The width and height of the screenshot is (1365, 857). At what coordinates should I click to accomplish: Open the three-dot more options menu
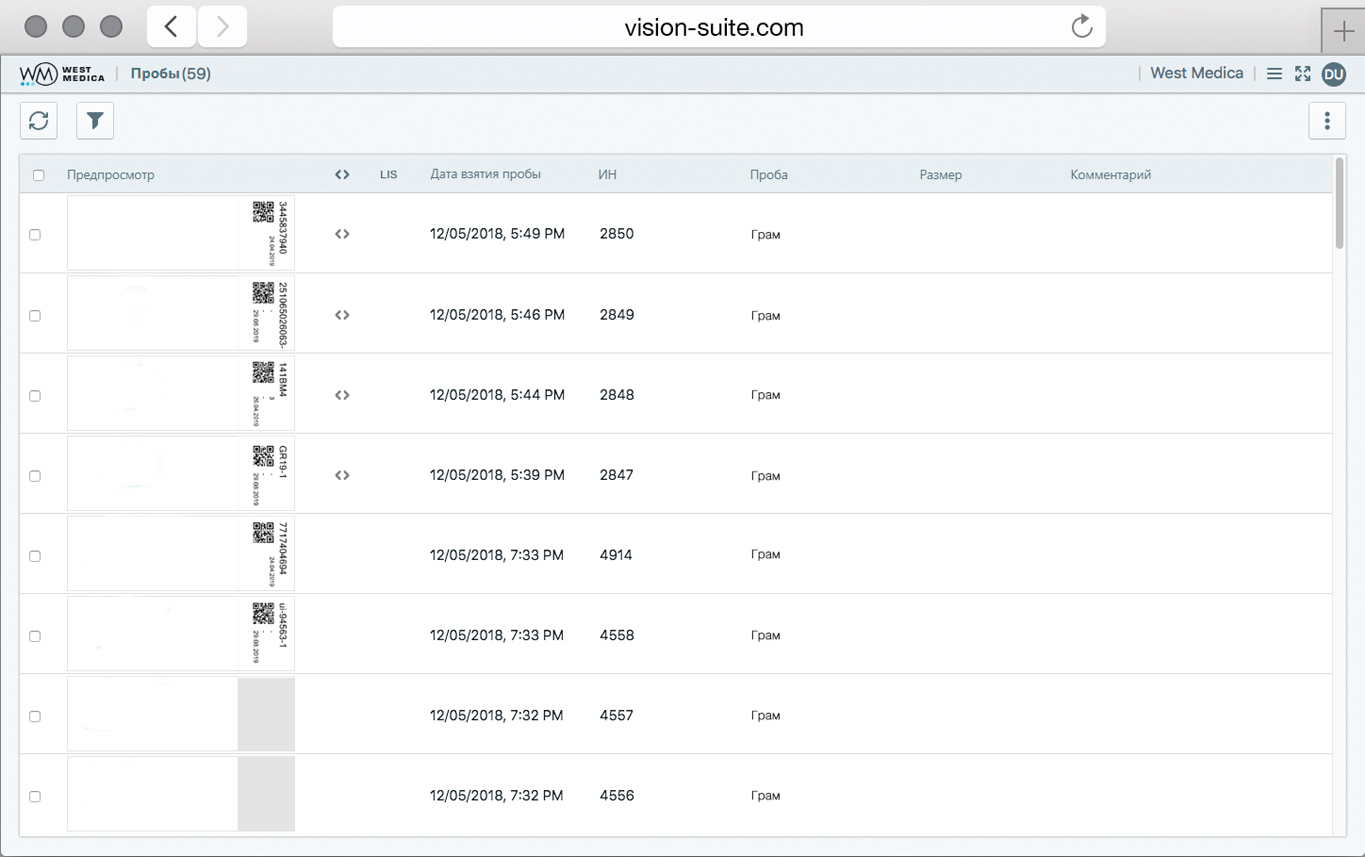pos(1327,121)
